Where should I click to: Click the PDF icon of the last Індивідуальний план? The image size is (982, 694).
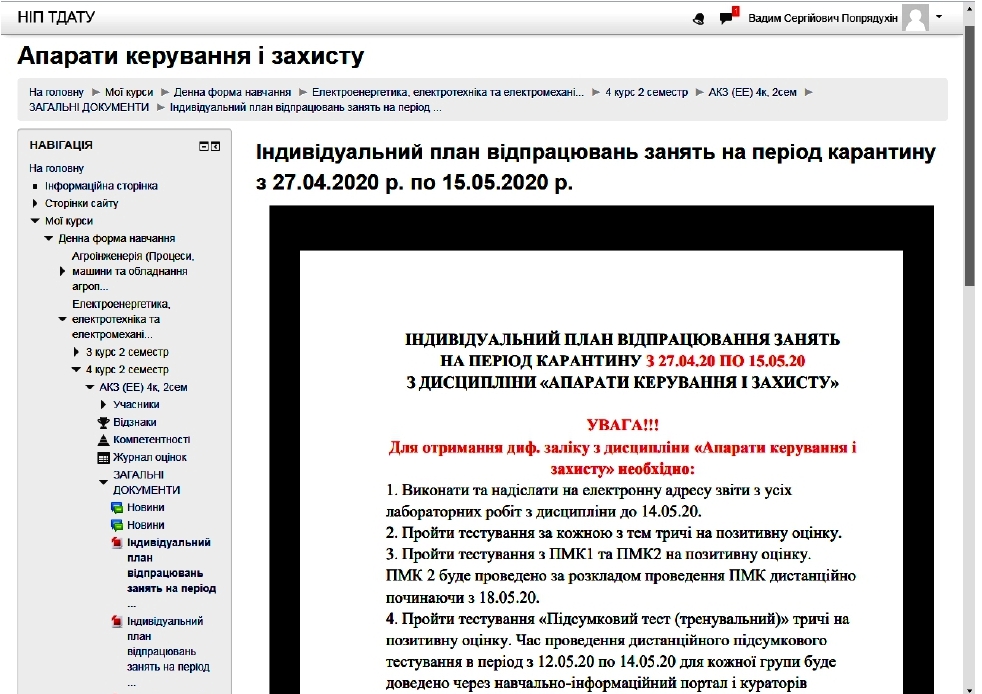[x=117, y=621]
